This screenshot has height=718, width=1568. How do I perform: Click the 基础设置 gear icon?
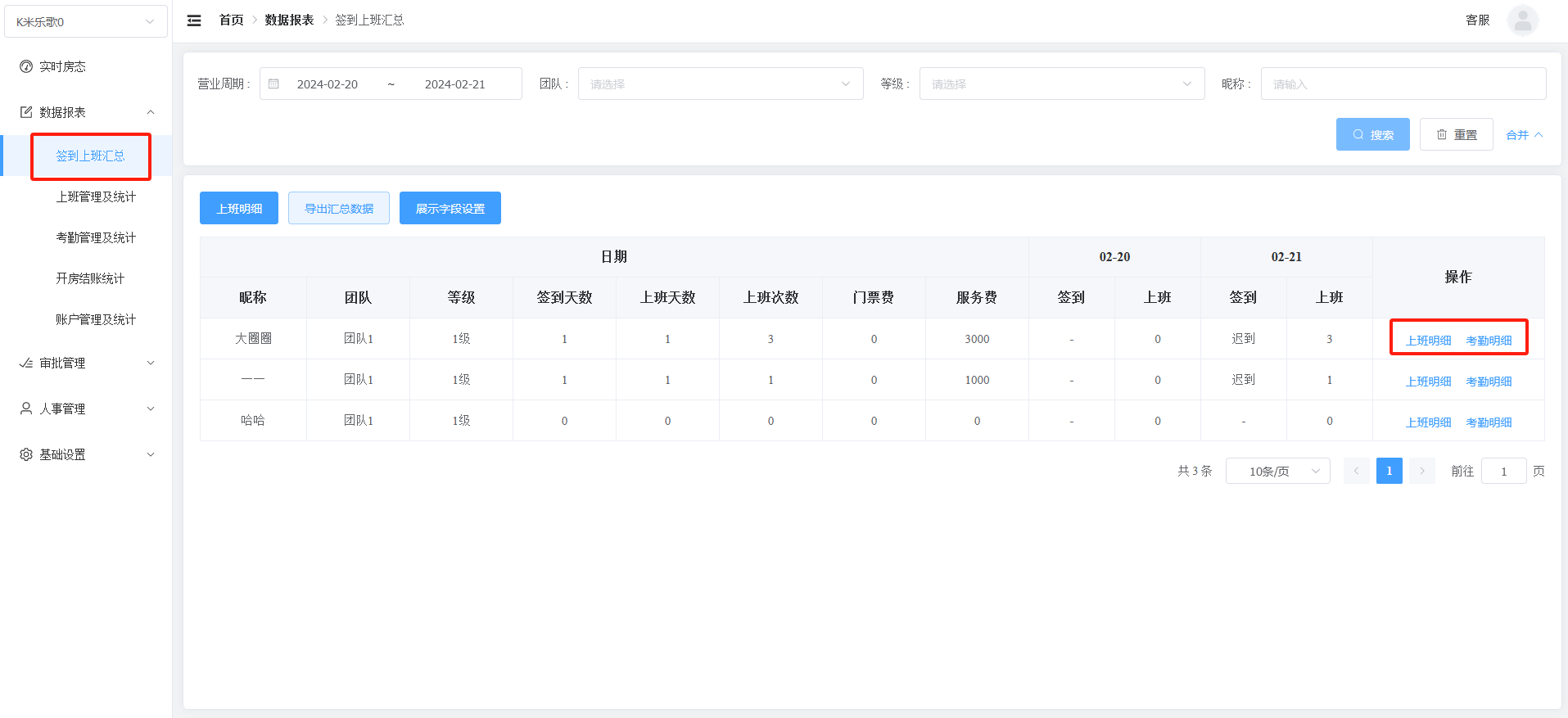tap(26, 454)
